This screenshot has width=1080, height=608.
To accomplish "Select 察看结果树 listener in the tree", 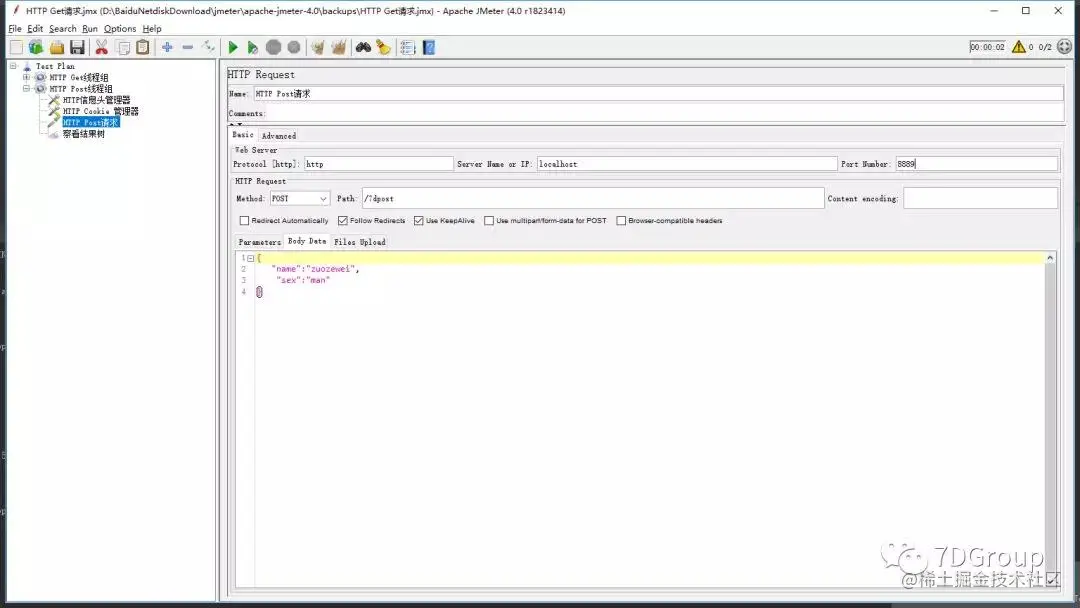I will click(x=83, y=134).
